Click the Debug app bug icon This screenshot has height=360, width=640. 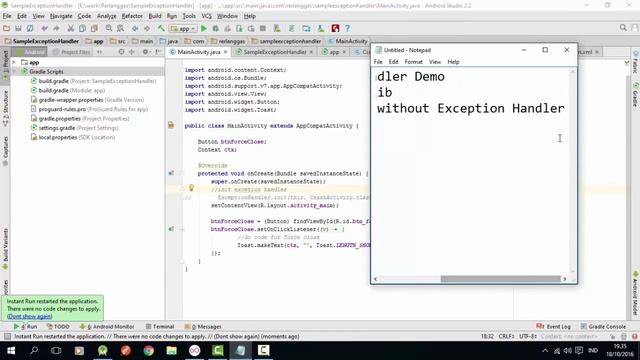click(x=216, y=28)
